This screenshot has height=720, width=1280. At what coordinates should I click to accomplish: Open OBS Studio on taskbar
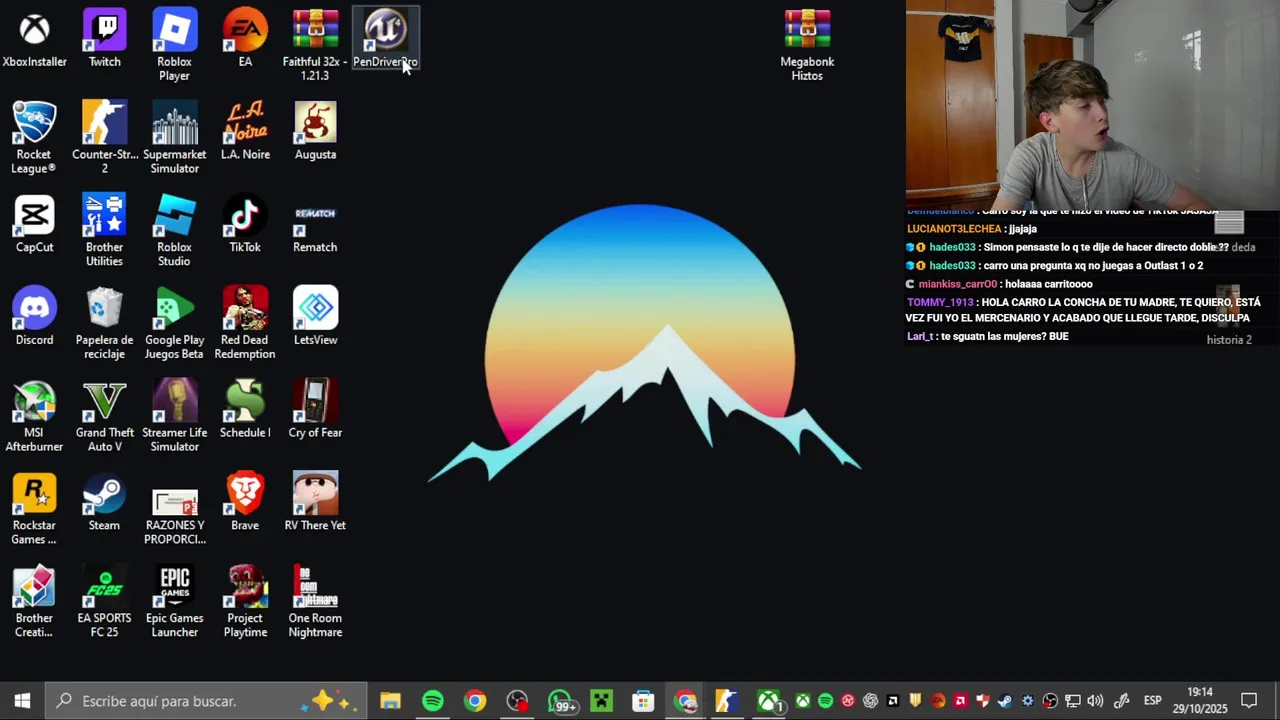517,701
